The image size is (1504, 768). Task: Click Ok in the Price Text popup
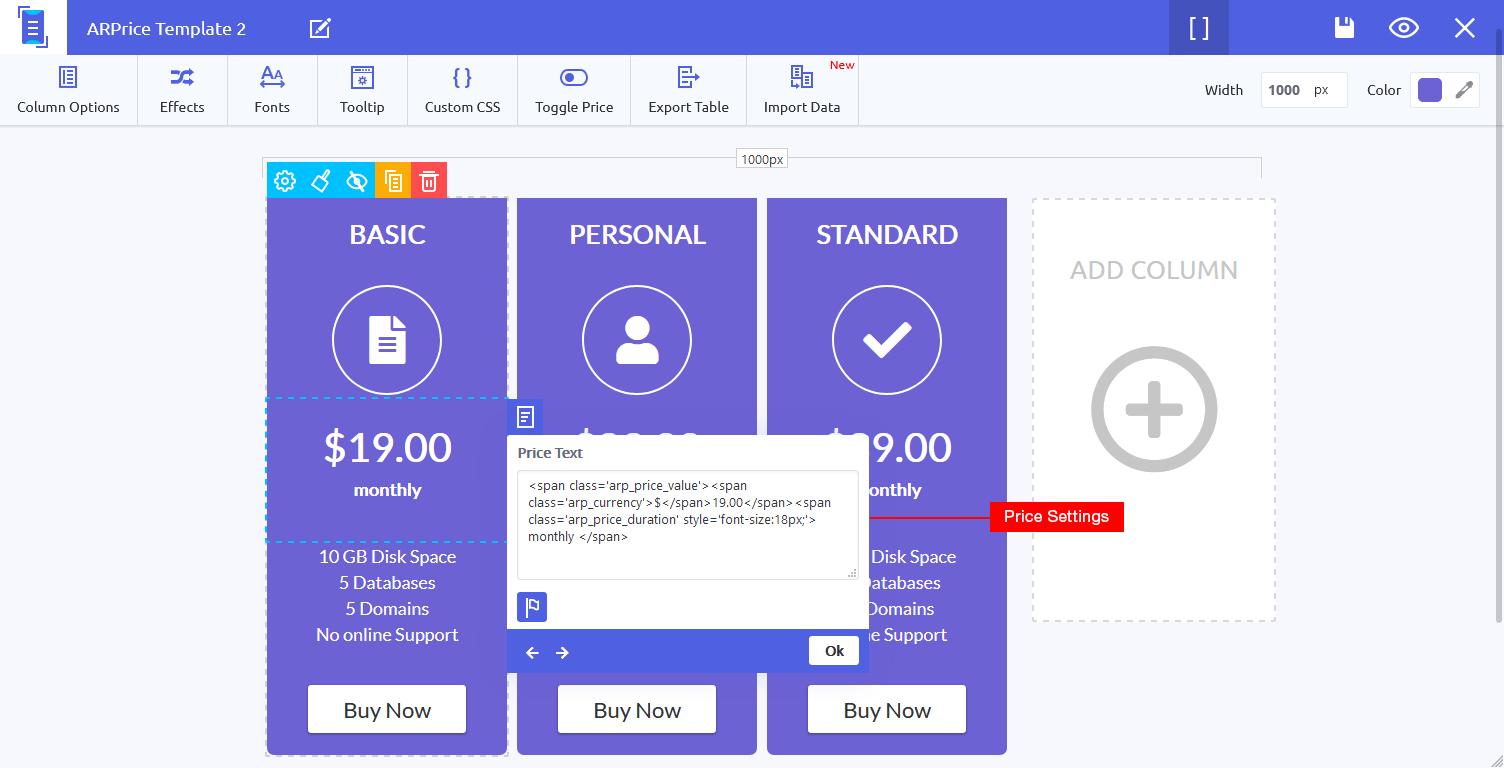834,651
